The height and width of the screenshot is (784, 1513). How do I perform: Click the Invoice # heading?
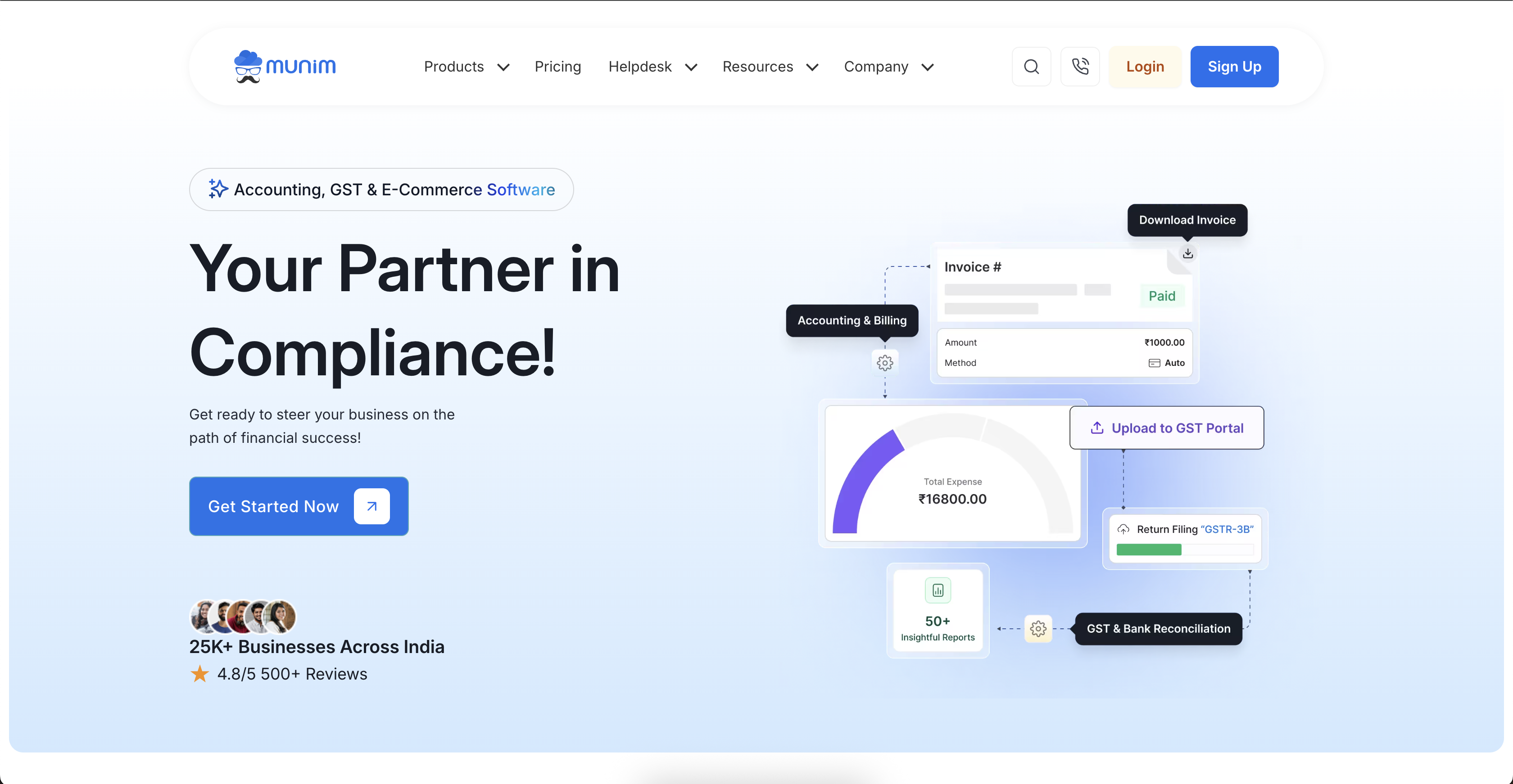click(973, 267)
